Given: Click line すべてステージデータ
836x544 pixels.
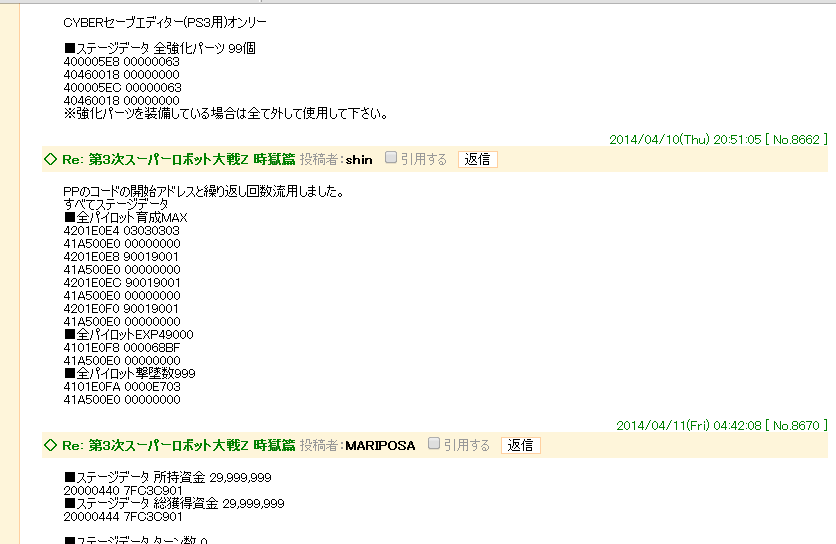Looking at the screenshot, I should (x=116, y=204).
